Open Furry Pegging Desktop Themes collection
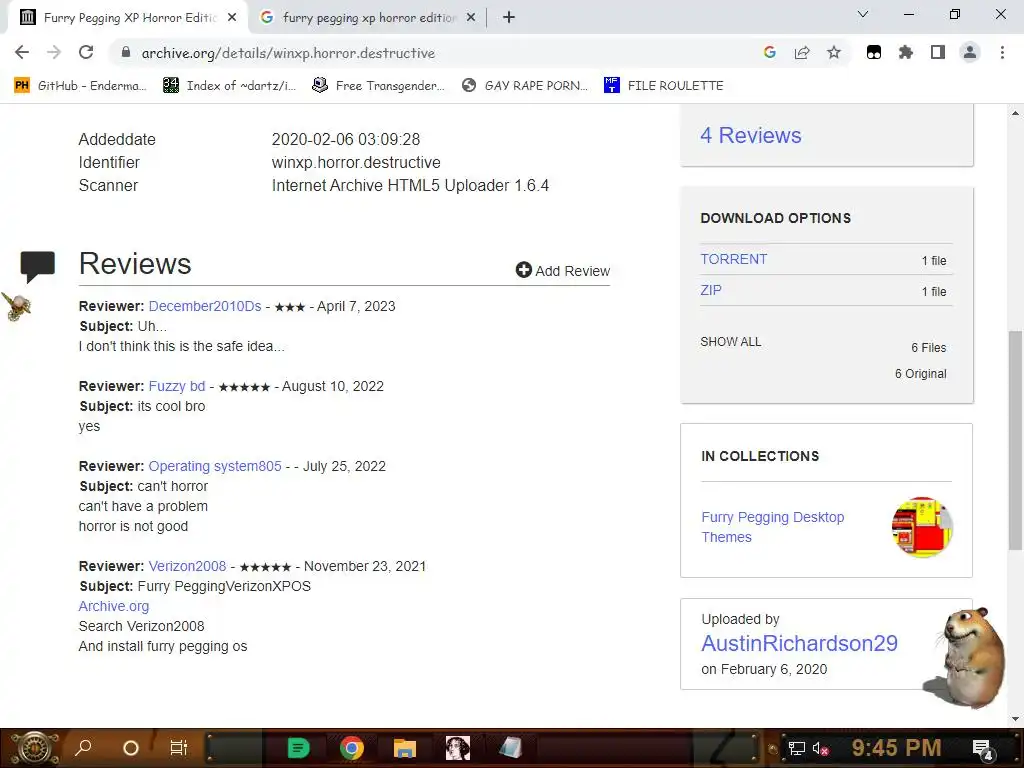 (x=773, y=527)
